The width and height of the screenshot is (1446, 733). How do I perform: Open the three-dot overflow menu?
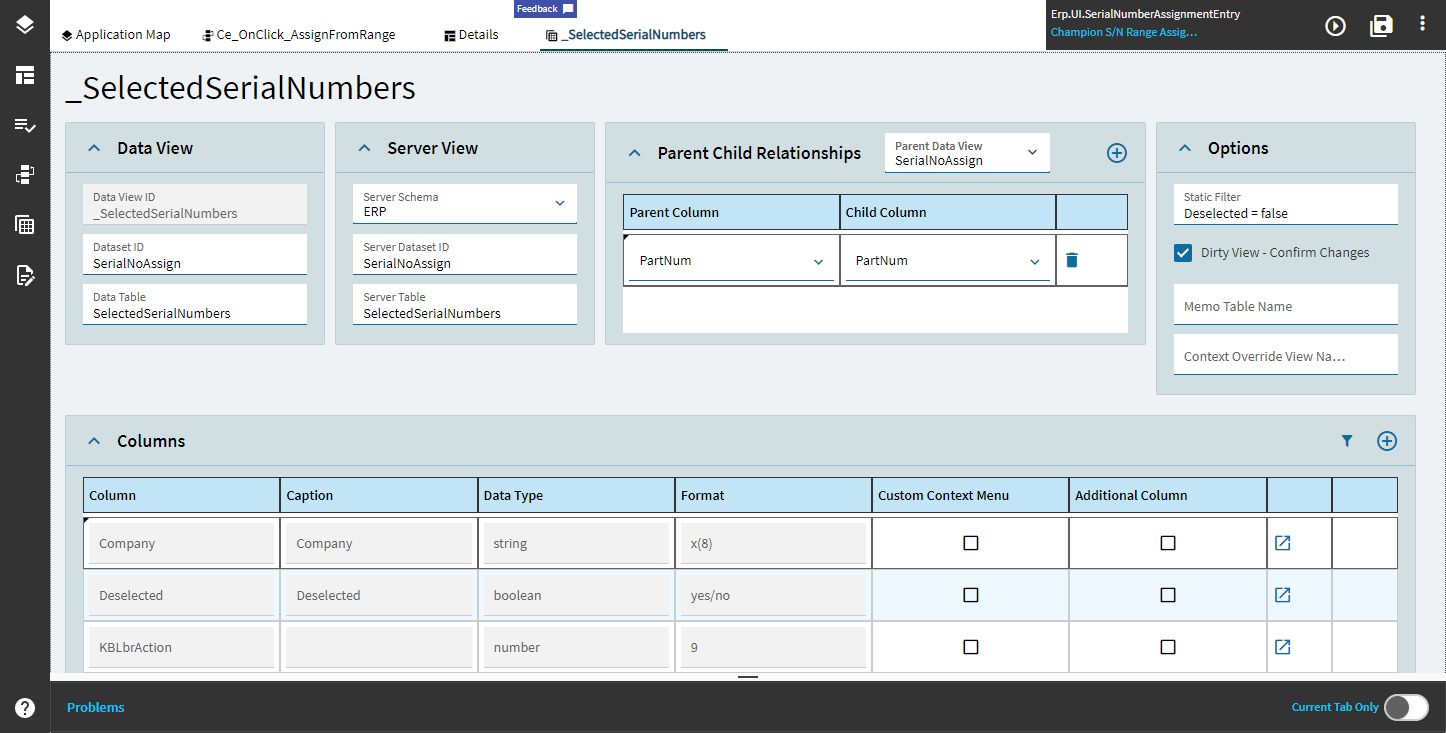point(1422,24)
